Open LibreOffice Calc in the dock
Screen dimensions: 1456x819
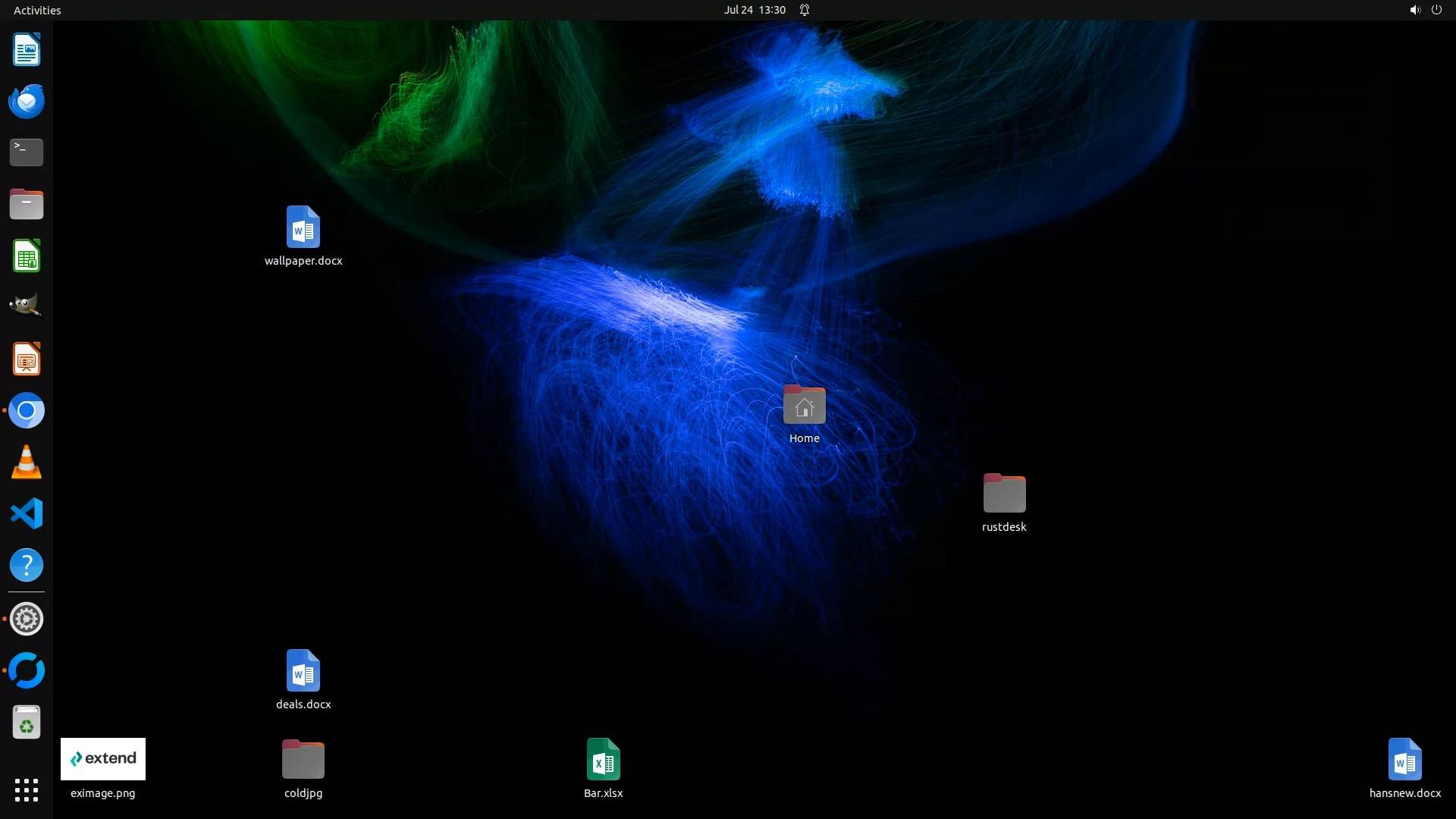pyautogui.click(x=27, y=256)
